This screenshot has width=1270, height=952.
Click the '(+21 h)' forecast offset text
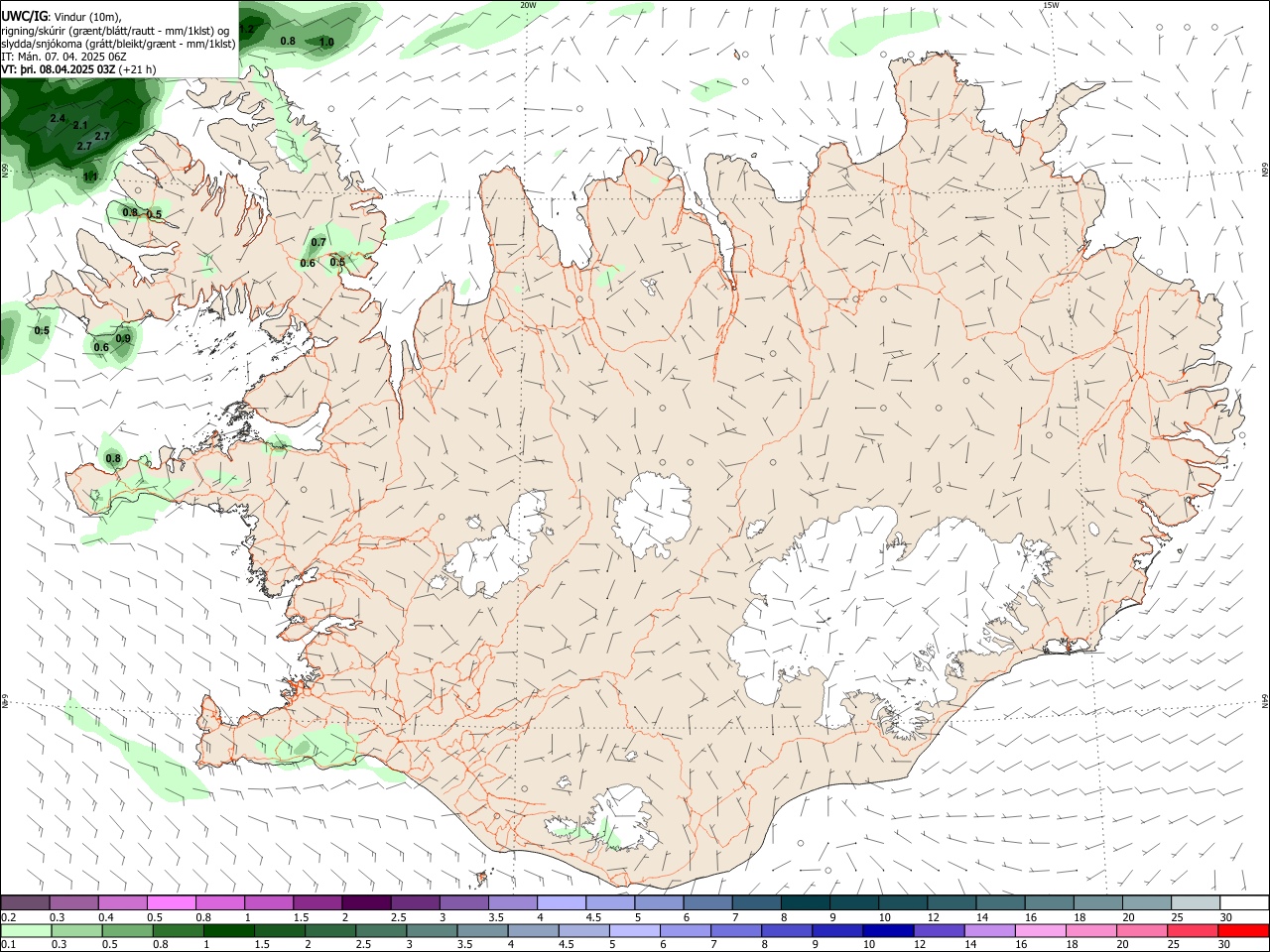pos(138,69)
